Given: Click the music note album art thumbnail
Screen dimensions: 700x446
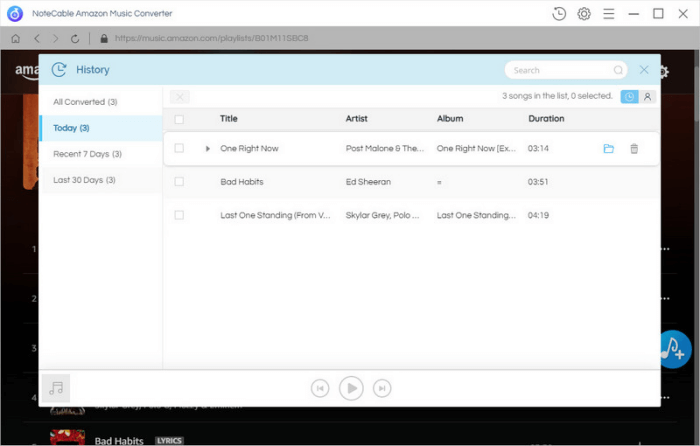Looking at the screenshot, I should [56, 388].
